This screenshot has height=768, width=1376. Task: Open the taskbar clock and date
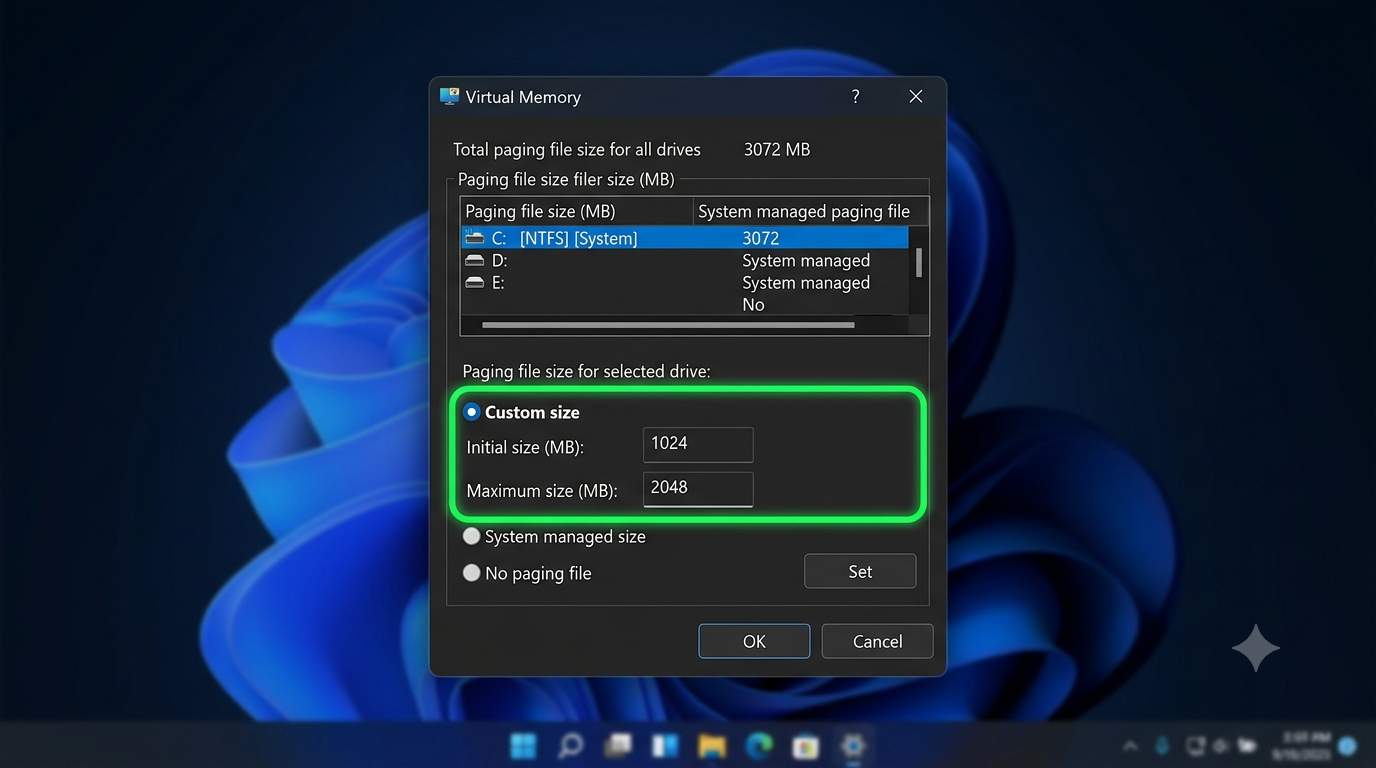[x=1300, y=745]
